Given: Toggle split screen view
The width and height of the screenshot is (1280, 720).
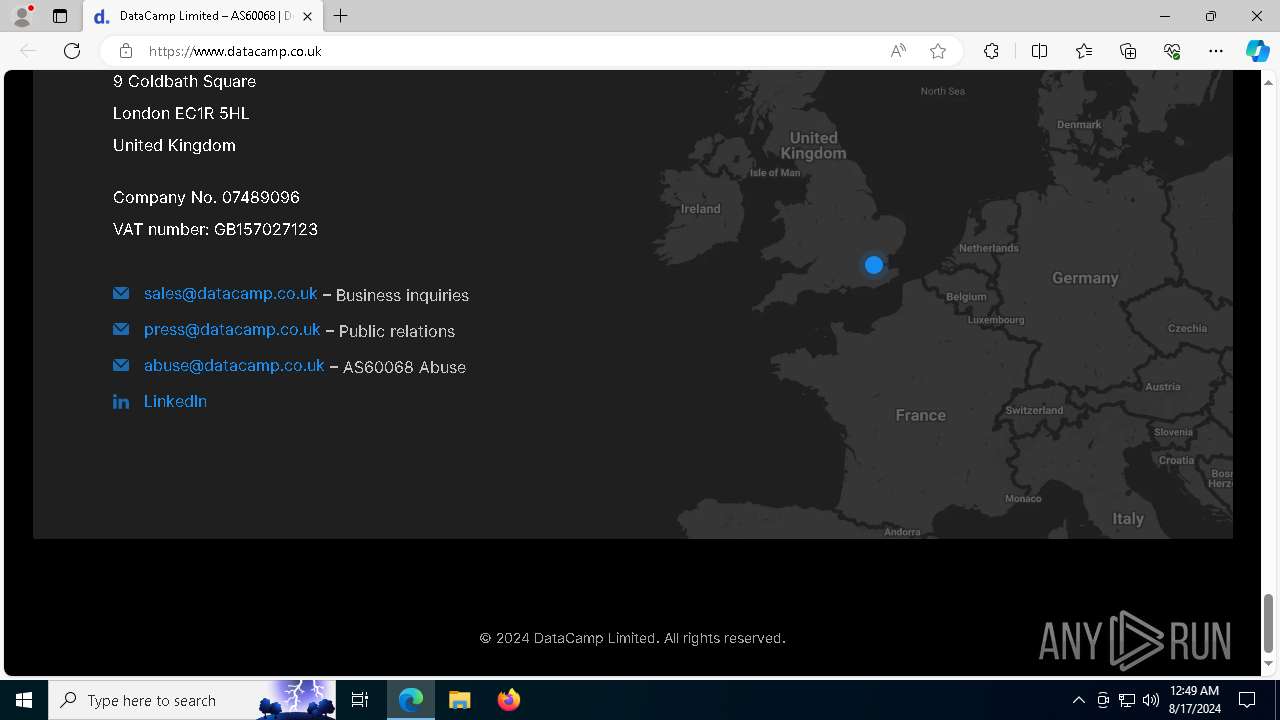Looking at the screenshot, I should coord(1040,51).
